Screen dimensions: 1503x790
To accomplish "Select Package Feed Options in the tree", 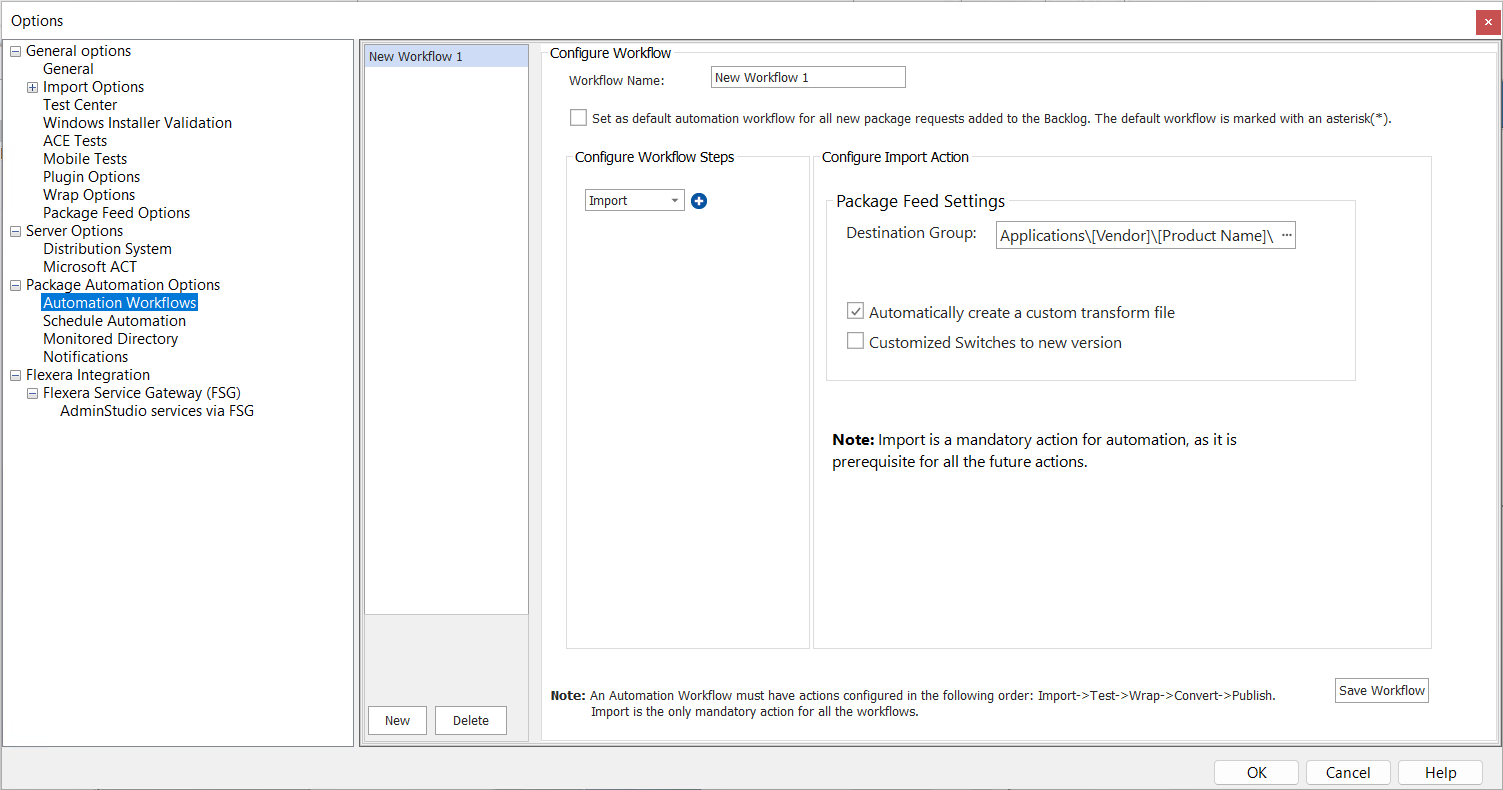I will (x=116, y=213).
